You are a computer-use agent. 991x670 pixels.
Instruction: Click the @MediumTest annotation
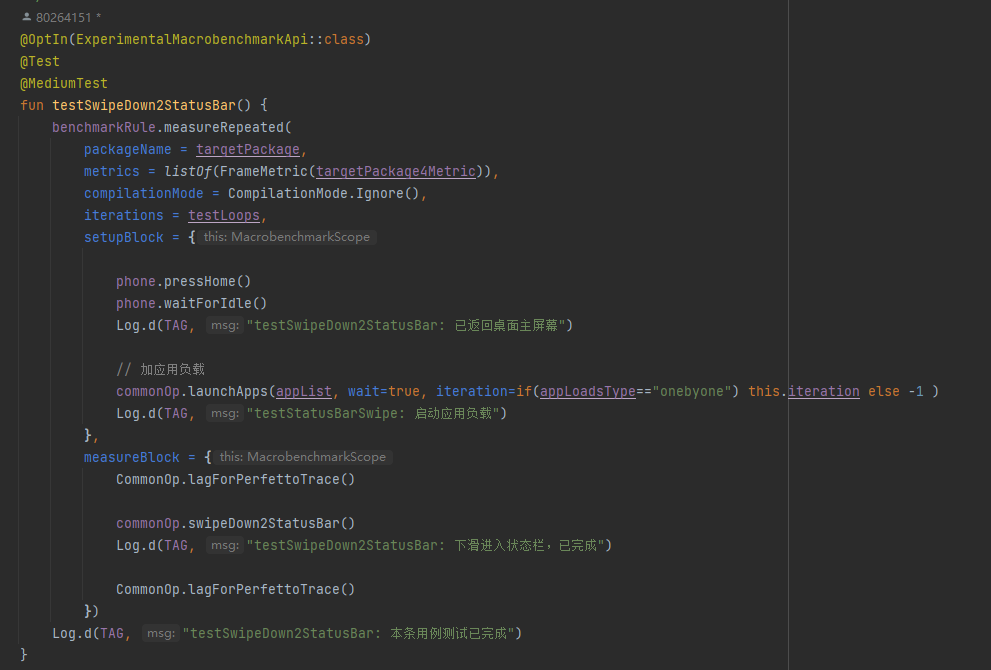point(63,83)
